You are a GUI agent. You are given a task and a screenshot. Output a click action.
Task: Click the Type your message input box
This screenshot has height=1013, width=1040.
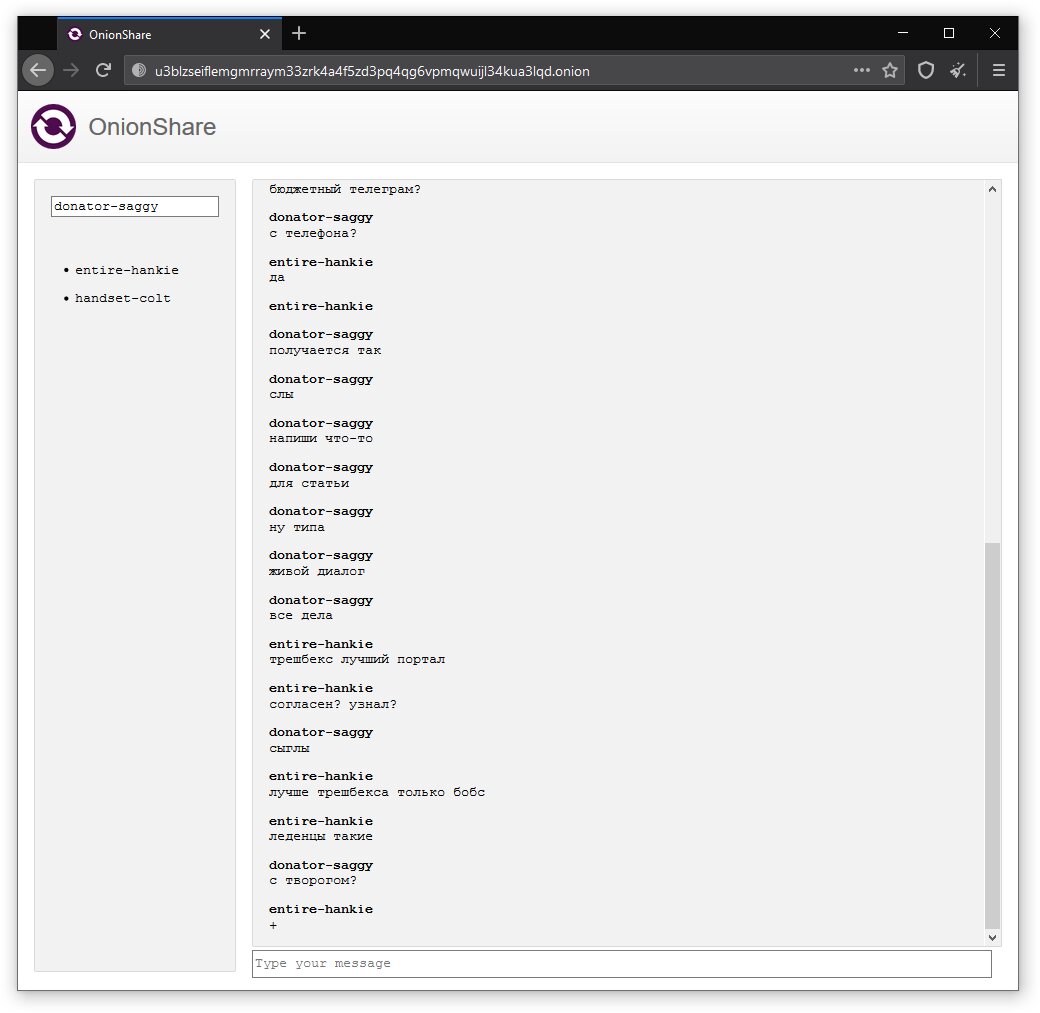tap(621, 963)
